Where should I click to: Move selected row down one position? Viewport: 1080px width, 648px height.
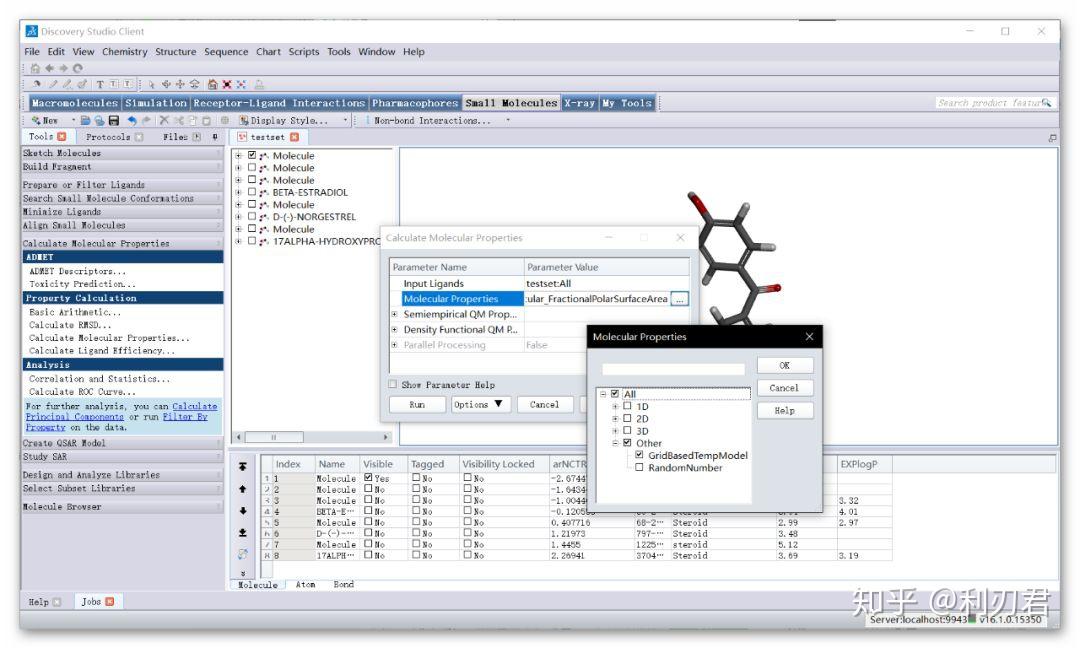[242, 511]
